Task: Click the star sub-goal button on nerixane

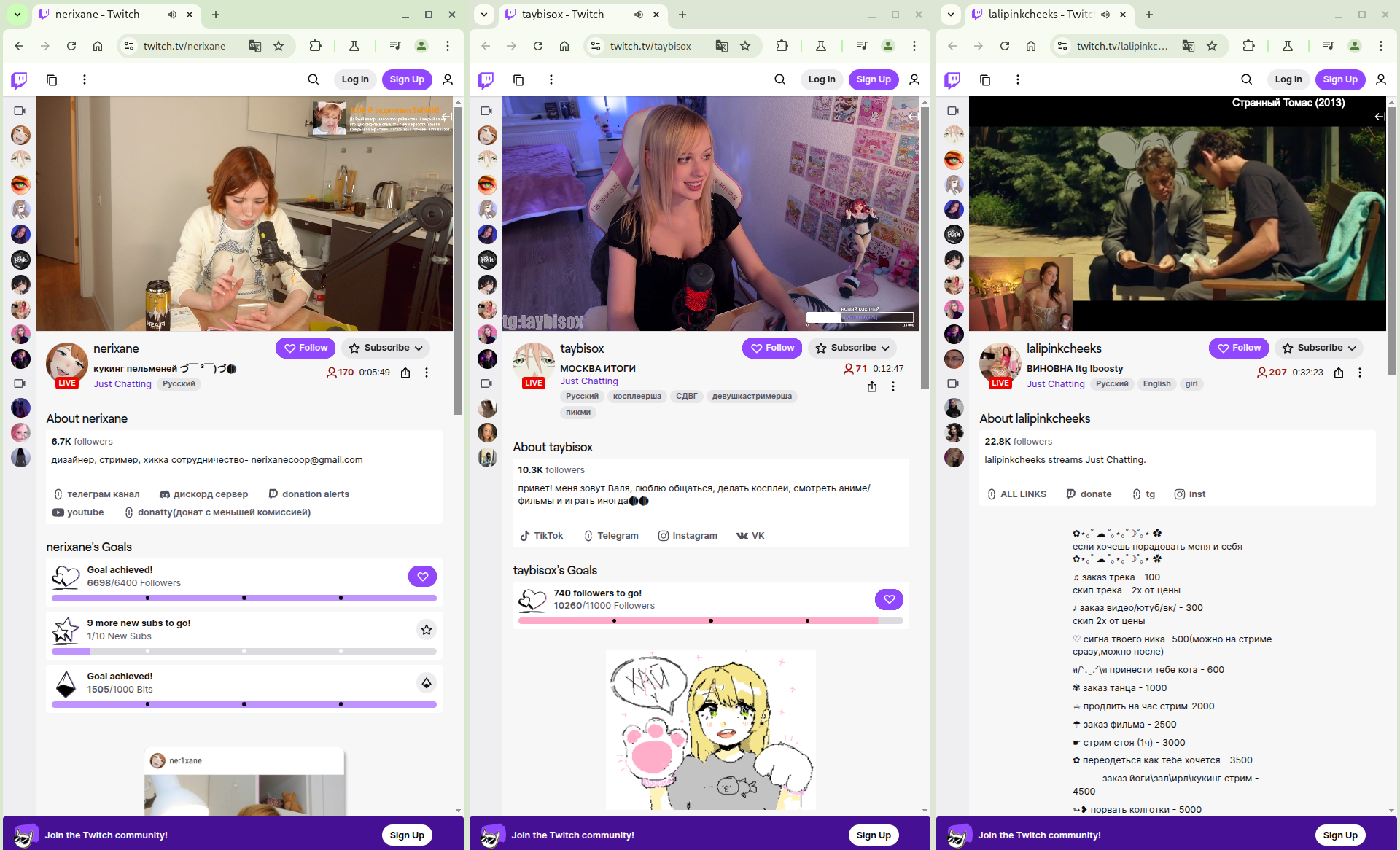Action: (x=426, y=630)
